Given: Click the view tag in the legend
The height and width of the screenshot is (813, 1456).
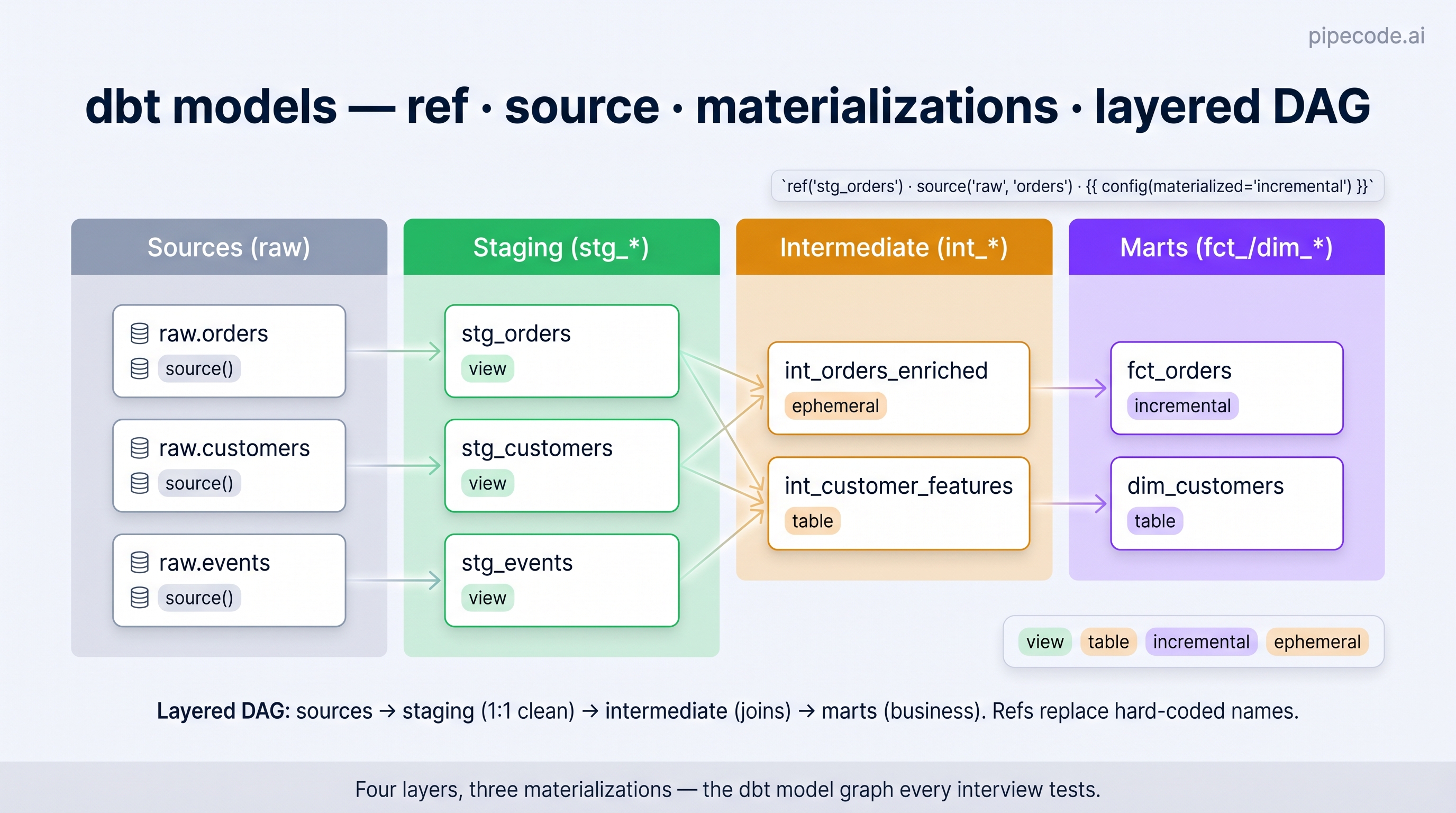Looking at the screenshot, I should 1044,642.
